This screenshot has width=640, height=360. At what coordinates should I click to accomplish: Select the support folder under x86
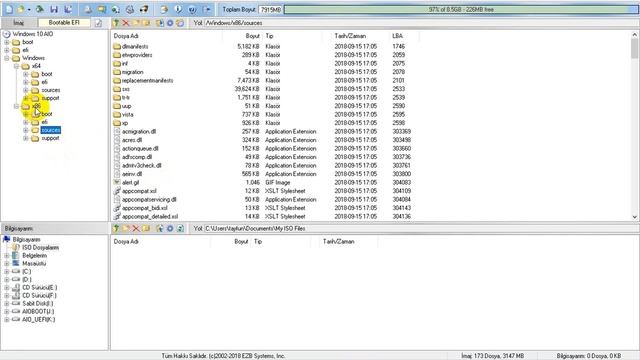pos(50,138)
